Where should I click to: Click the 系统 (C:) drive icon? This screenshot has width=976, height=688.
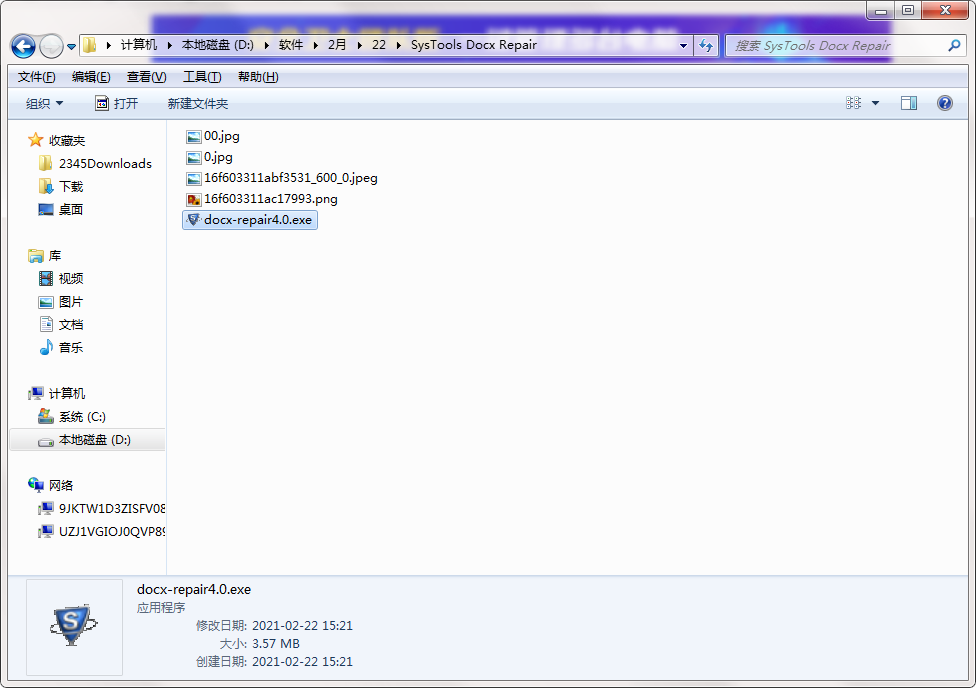(45, 416)
